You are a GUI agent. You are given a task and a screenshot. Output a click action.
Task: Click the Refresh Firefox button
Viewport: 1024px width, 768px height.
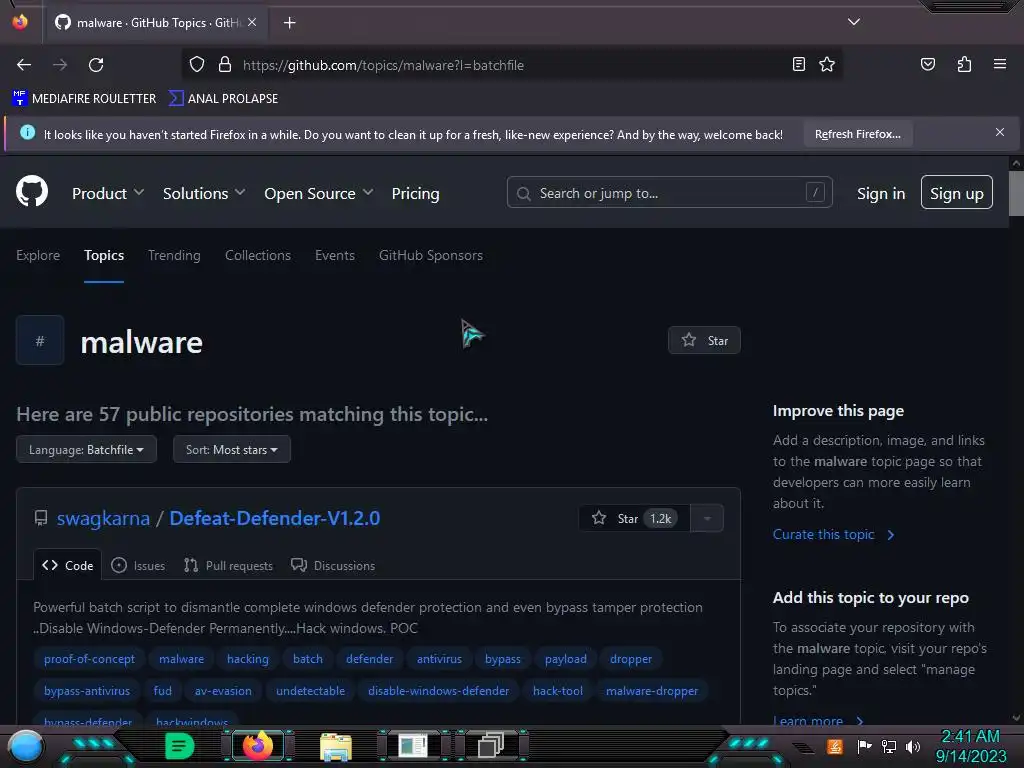pyautogui.click(x=857, y=134)
